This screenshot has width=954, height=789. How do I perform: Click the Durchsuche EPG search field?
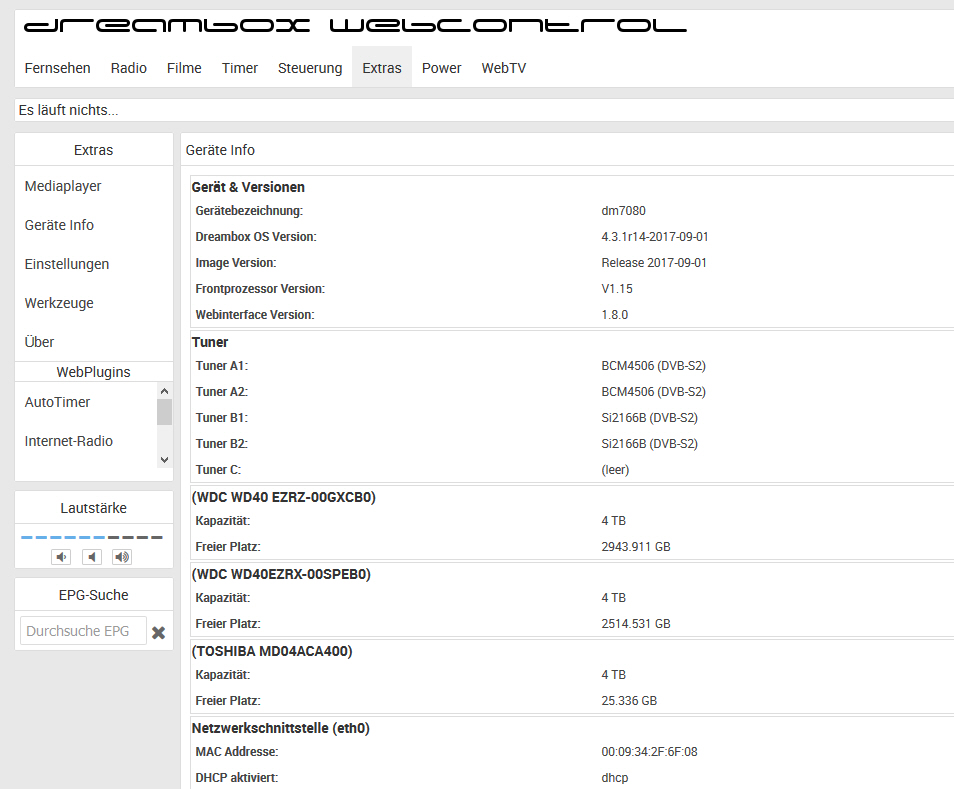coord(83,631)
